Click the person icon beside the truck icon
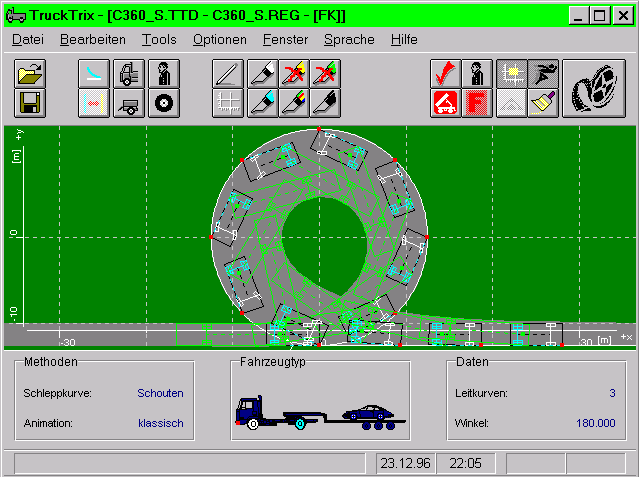The height and width of the screenshot is (477, 639). click(164, 74)
